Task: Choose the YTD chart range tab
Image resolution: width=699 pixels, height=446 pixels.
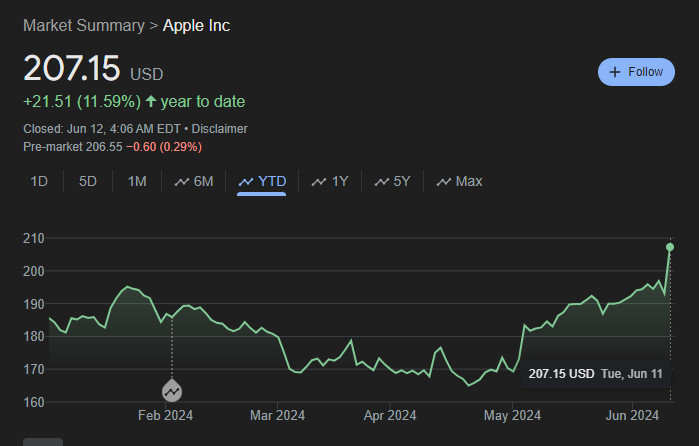Action: pos(262,182)
